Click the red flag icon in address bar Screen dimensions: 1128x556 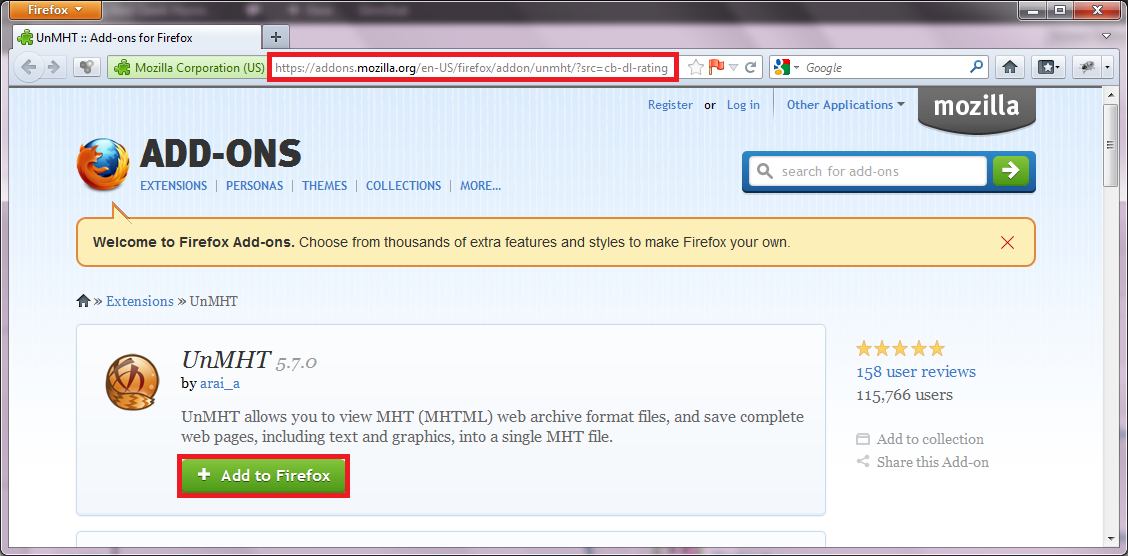(x=716, y=68)
